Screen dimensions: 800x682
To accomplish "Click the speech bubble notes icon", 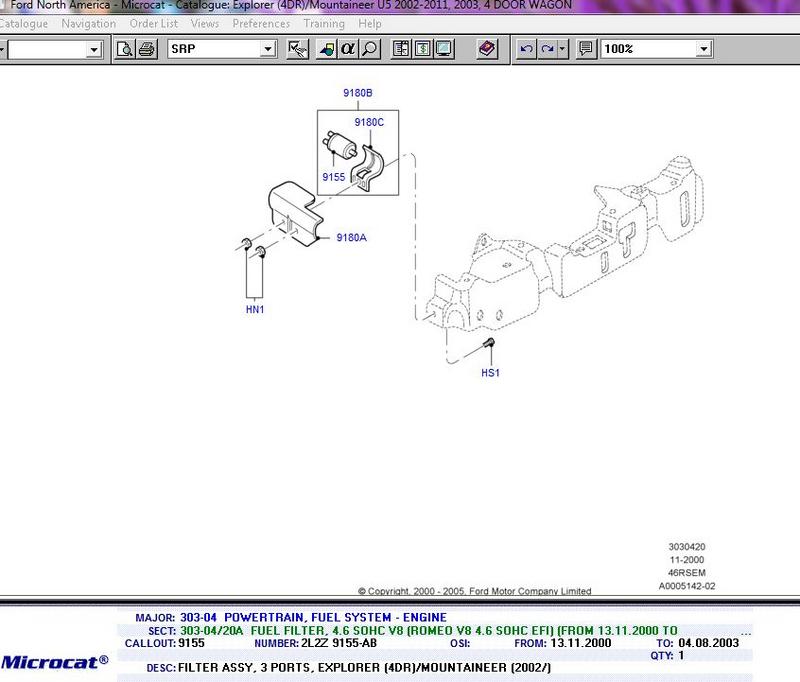I will coord(586,49).
